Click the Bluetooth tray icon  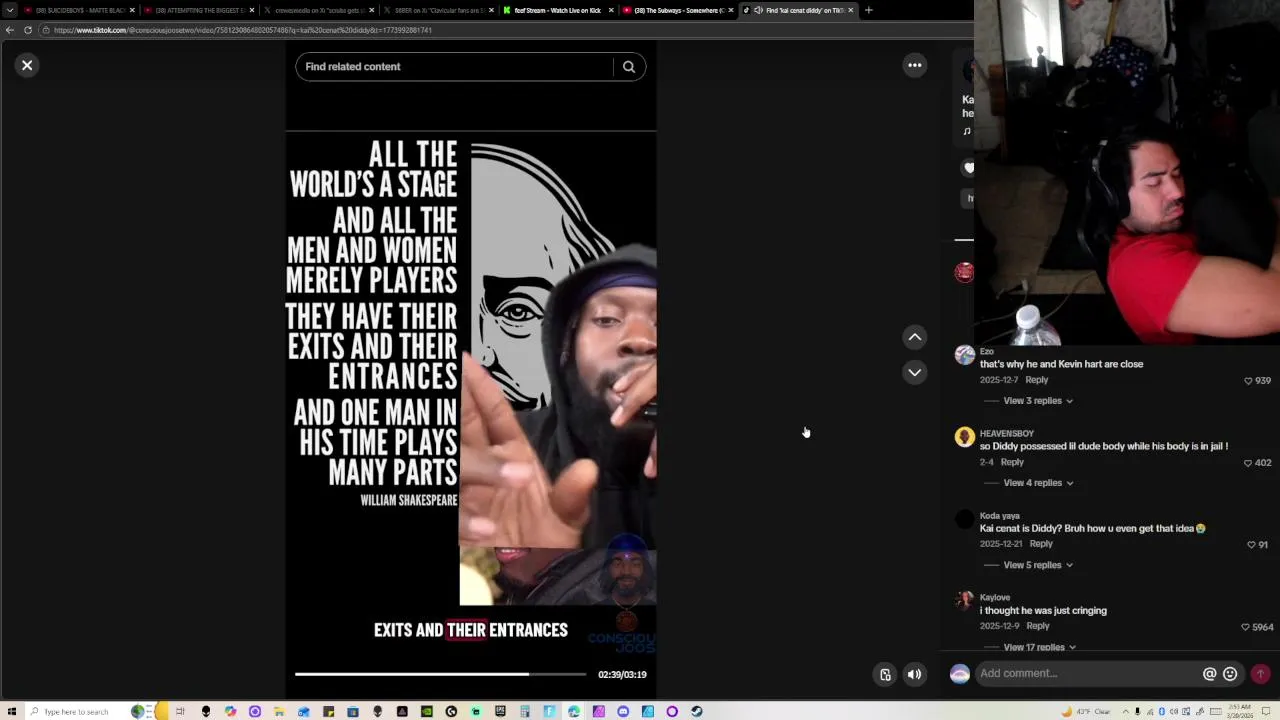[1162, 711]
